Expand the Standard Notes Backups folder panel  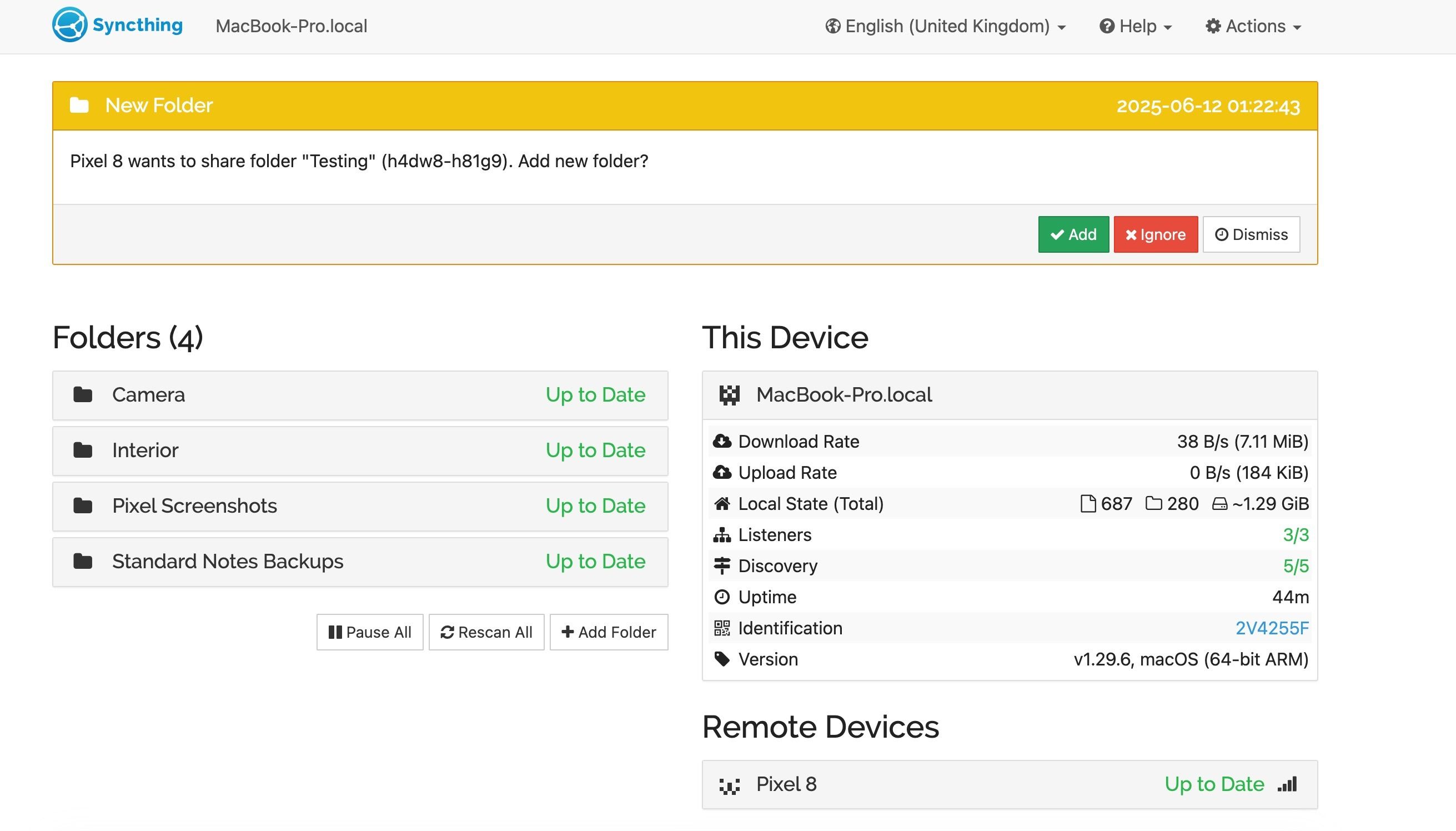point(360,562)
